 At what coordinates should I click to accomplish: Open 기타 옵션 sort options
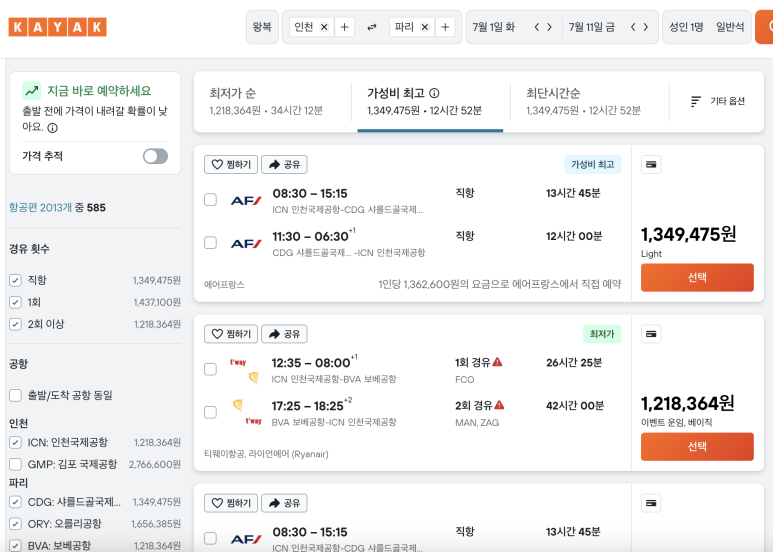tap(717, 102)
